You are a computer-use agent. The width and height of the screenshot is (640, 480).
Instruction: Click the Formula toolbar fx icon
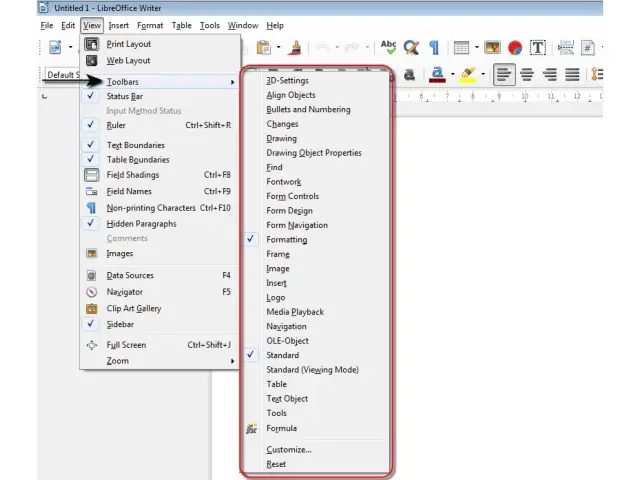click(x=251, y=429)
